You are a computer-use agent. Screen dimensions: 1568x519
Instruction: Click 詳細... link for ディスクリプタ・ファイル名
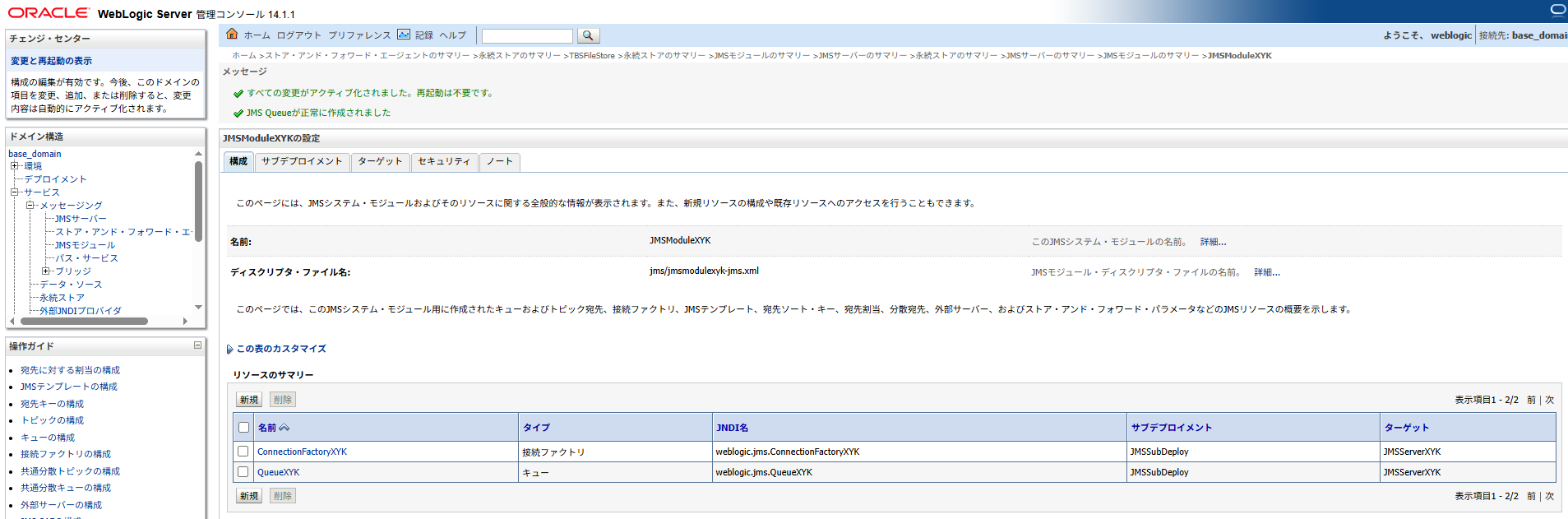1267,272
